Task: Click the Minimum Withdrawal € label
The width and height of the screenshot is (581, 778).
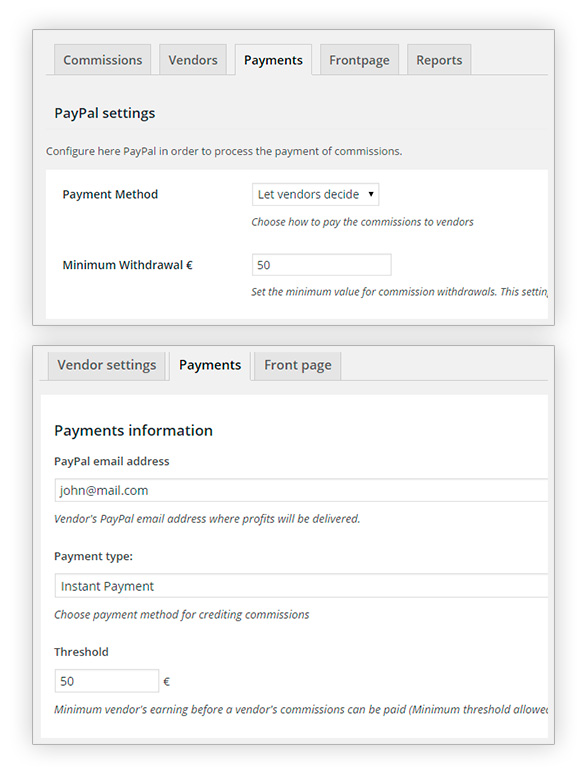Action: [128, 265]
